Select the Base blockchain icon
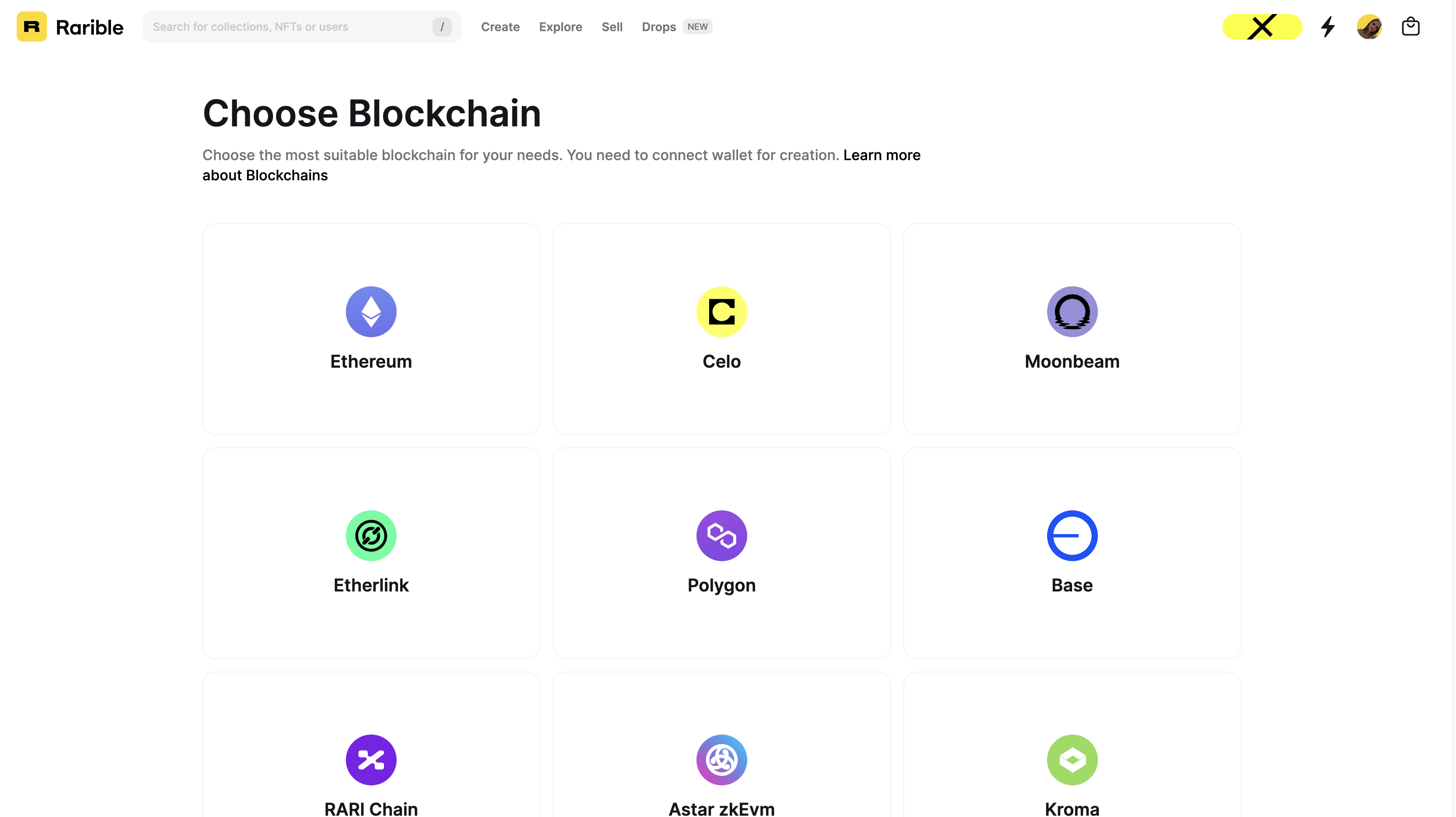The image size is (1456, 817). [1072, 535]
